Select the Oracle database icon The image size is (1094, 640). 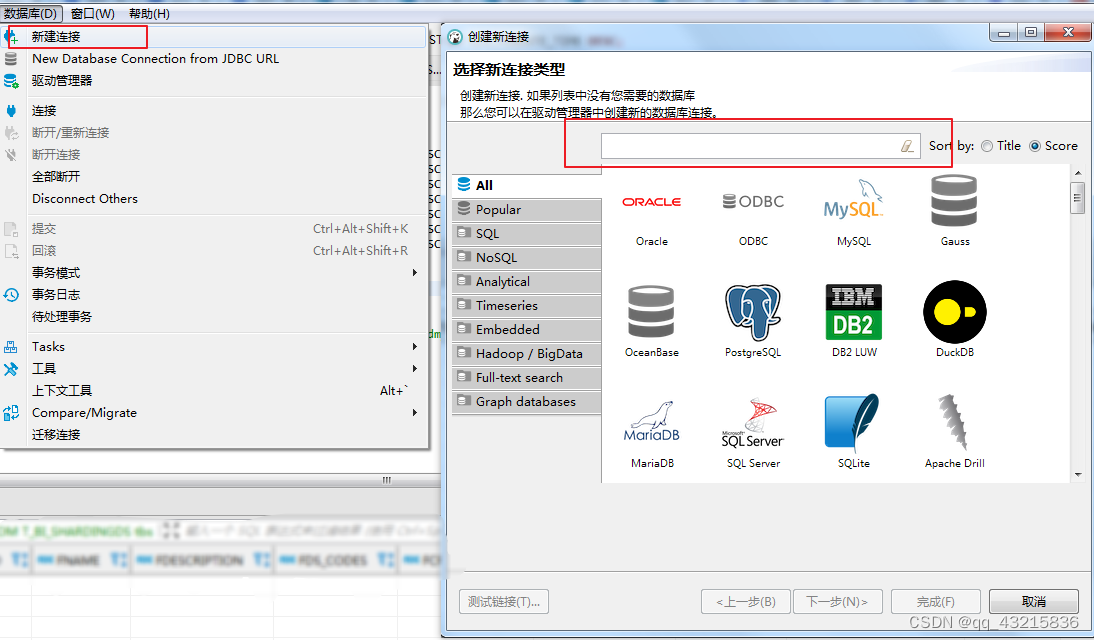652,202
